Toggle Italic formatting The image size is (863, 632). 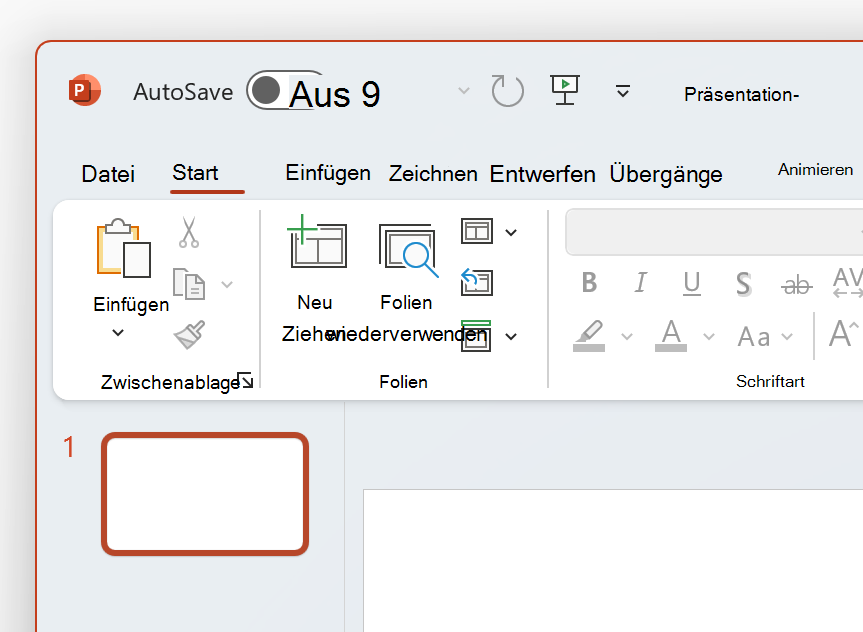(x=640, y=283)
